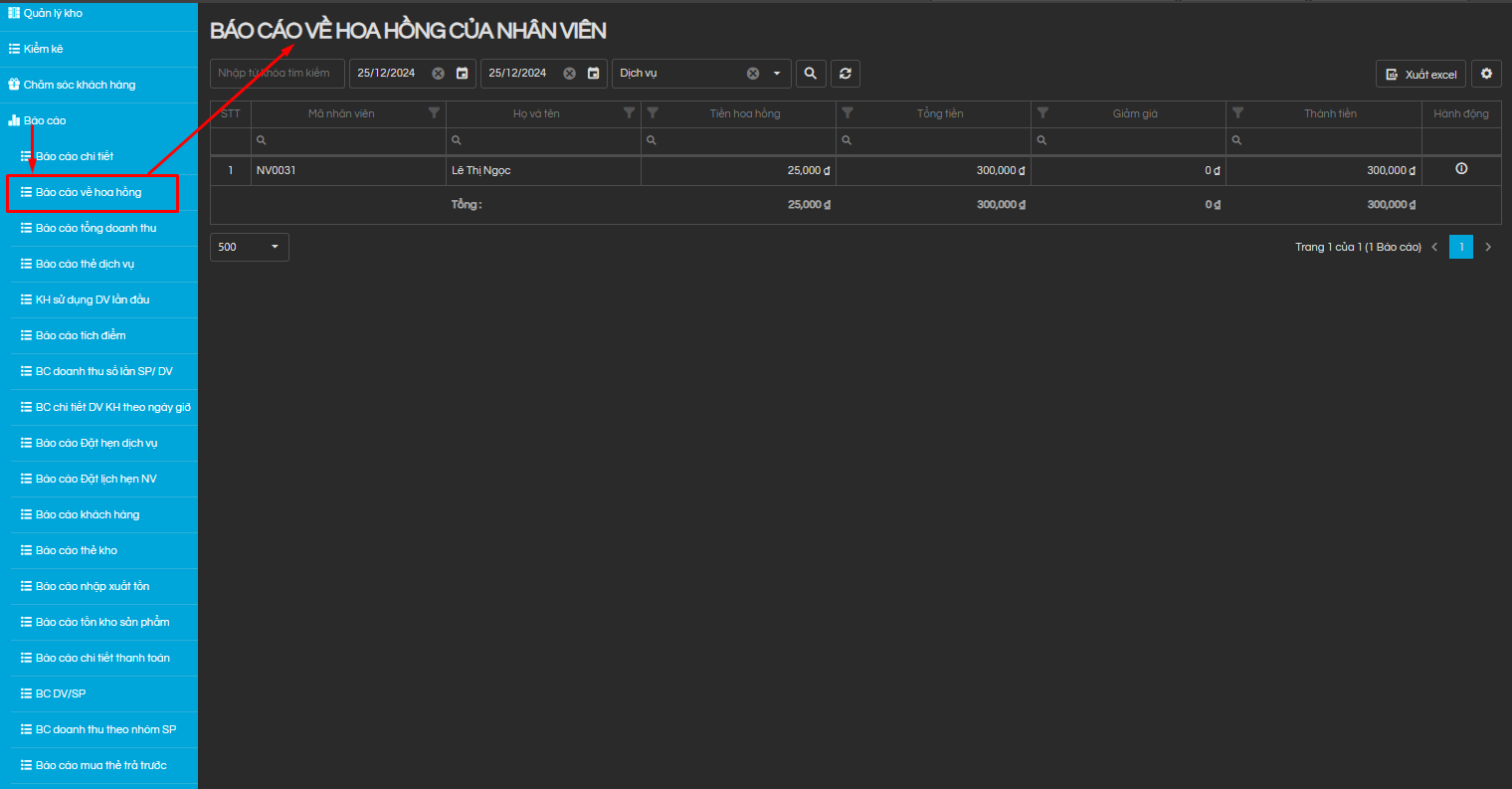The image size is (1512, 789).
Task: Select Báo cáo tích điểm menu item
Action: click(81, 335)
